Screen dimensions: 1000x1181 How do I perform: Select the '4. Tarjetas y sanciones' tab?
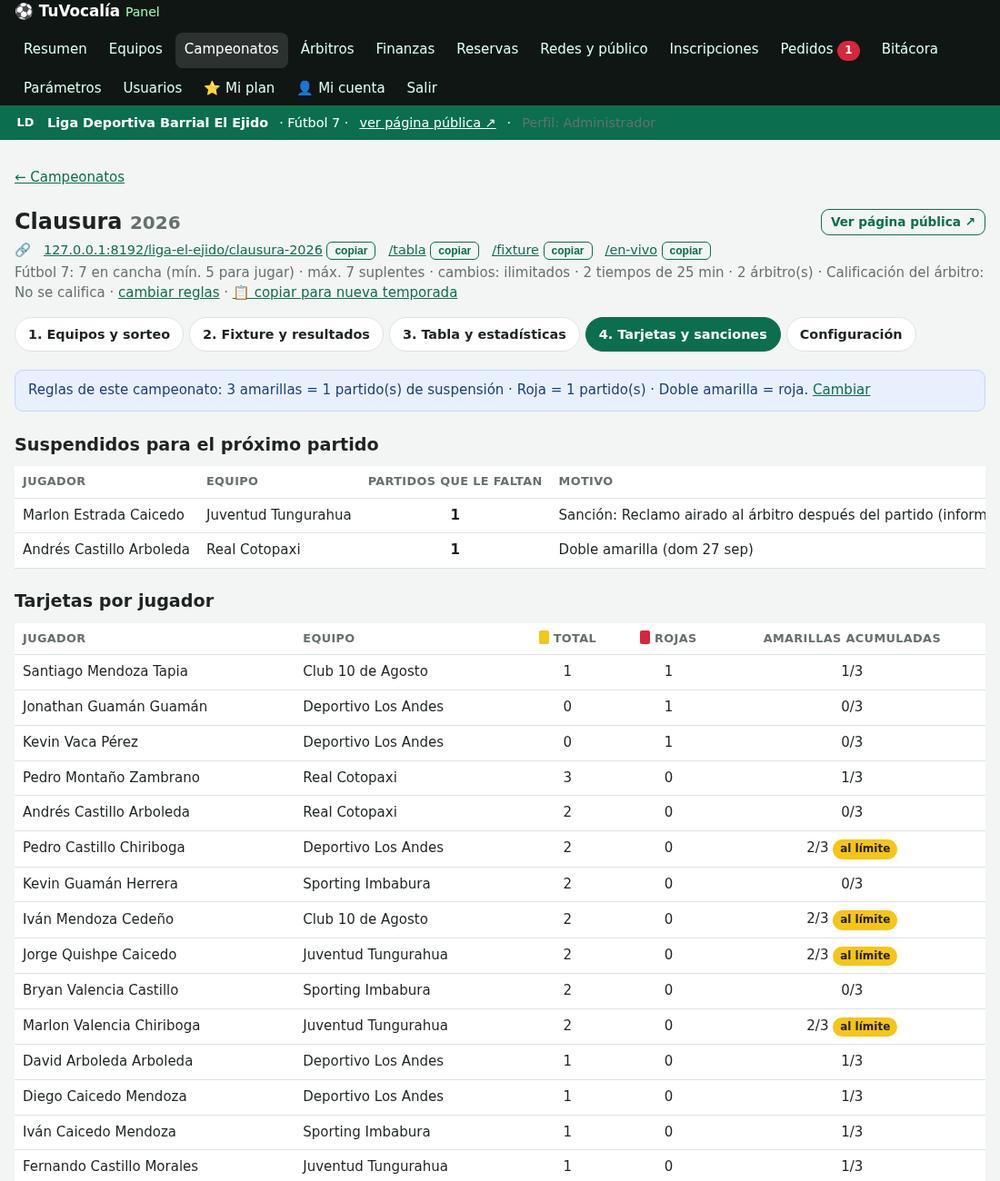click(683, 334)
